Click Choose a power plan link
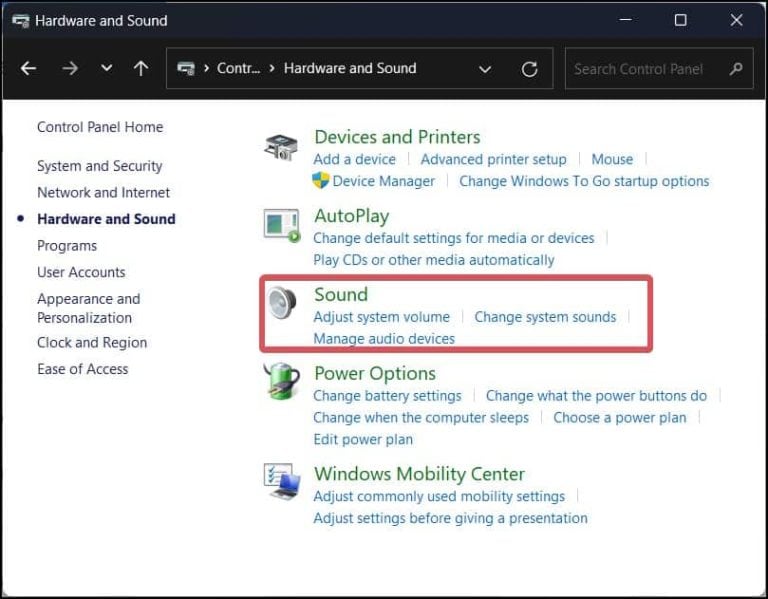This screenshot has height=599, width=768. [620, 418]
